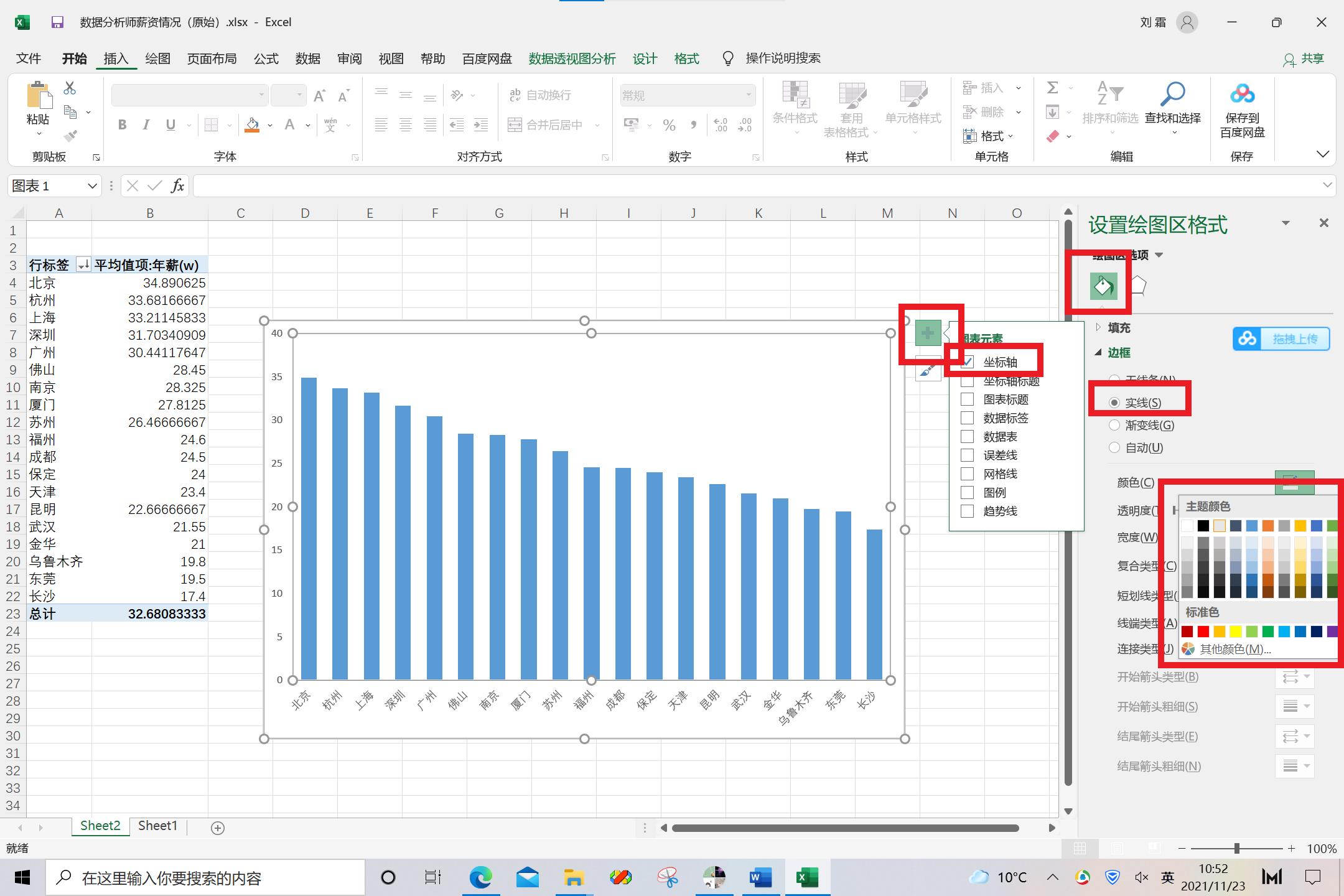
Task: Pick the yellow standard color swatch
Action: pyautogui.click(x=1236, y=632)
